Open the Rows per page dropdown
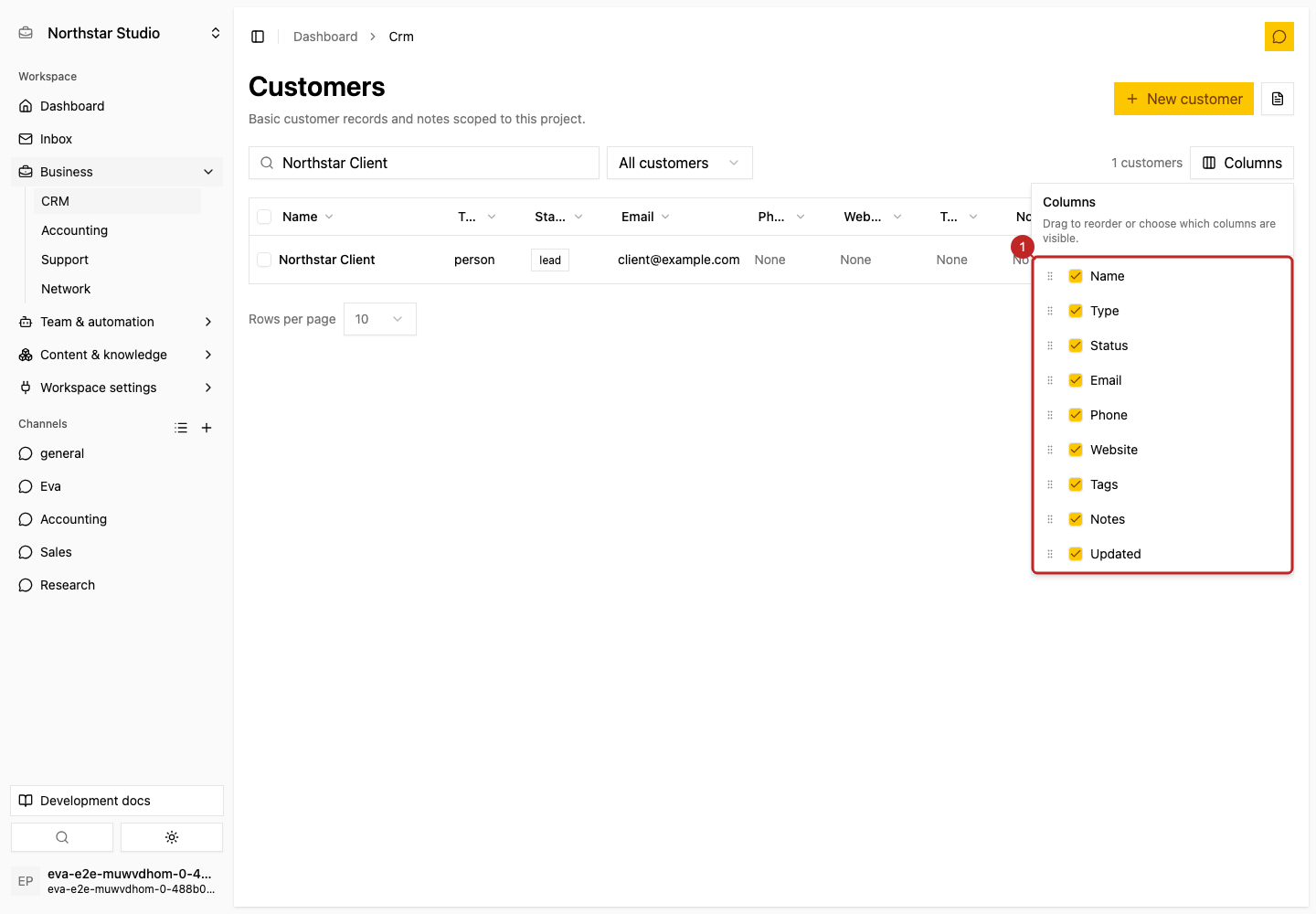 [380, 319]
